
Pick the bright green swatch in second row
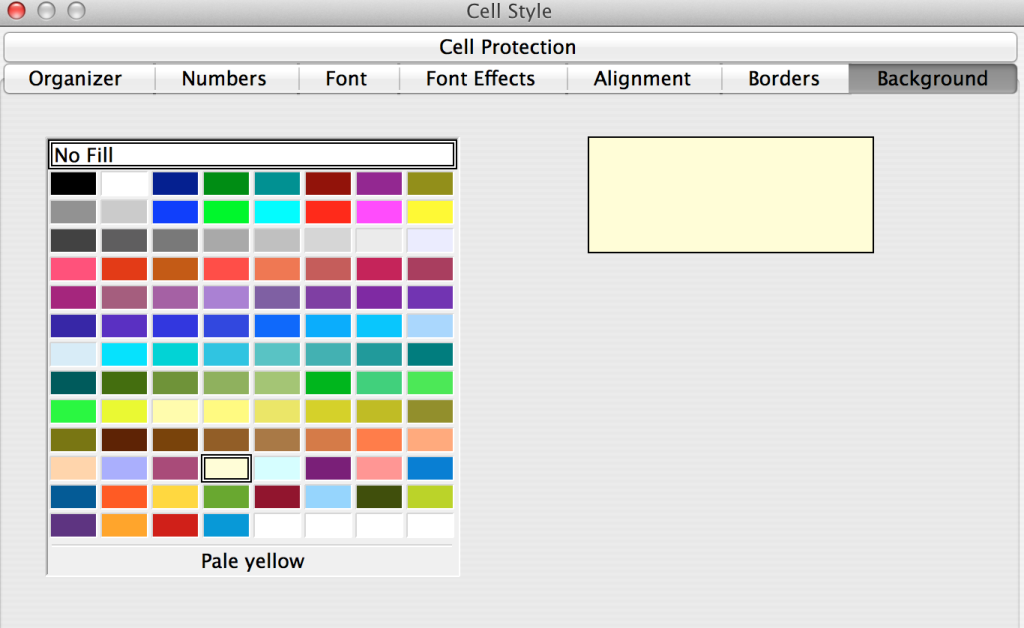point(226,212)
